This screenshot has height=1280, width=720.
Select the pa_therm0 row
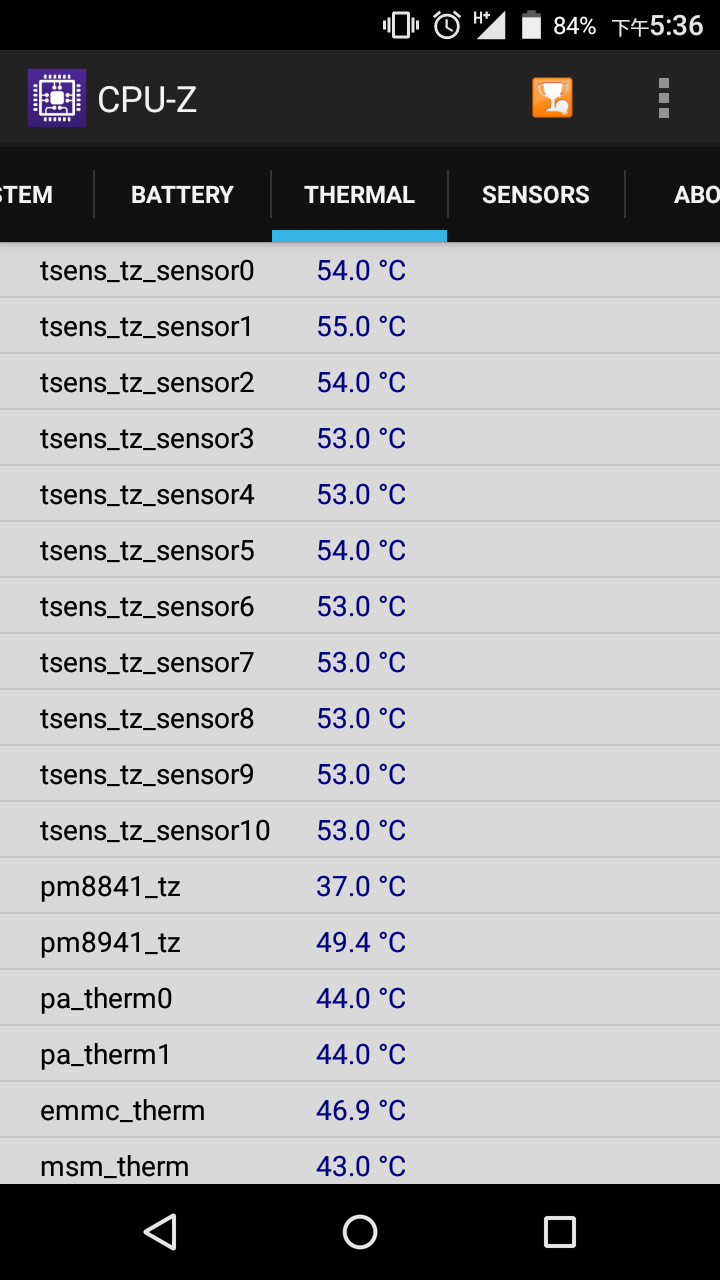(x=360, y=998)
